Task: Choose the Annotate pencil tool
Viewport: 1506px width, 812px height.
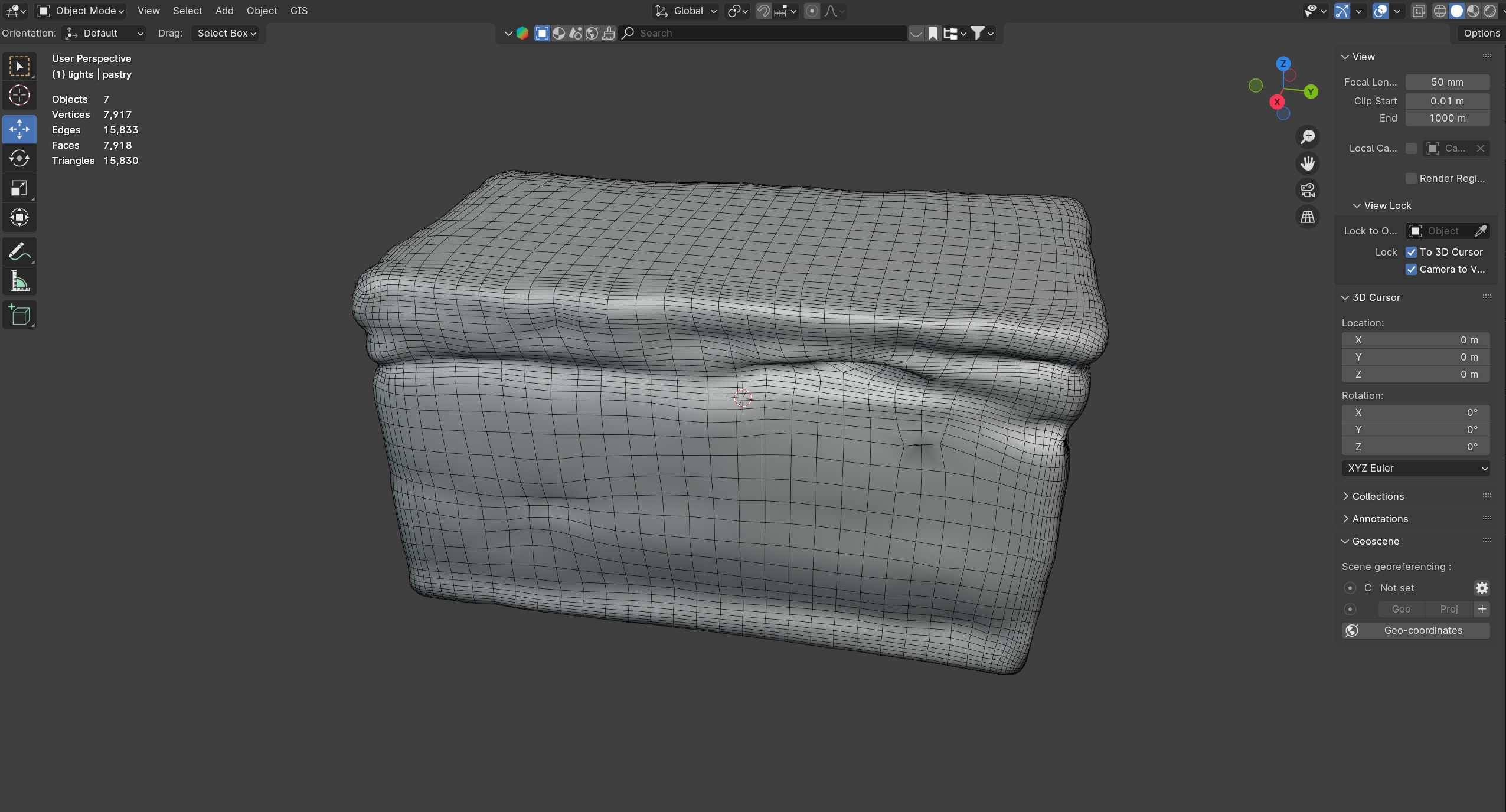Action: tap(19, 252)
